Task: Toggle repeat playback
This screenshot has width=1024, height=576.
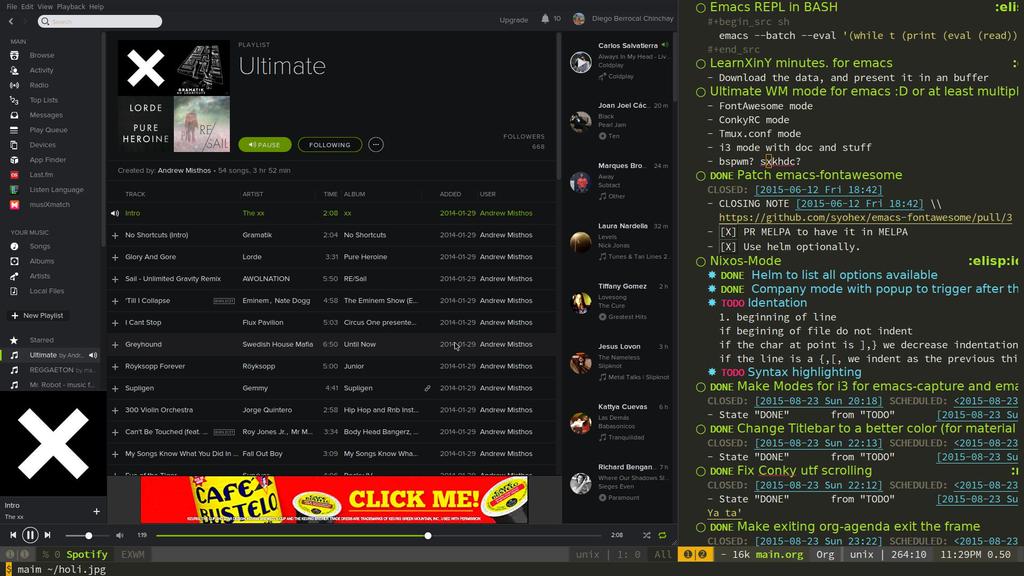Action: 662,536
